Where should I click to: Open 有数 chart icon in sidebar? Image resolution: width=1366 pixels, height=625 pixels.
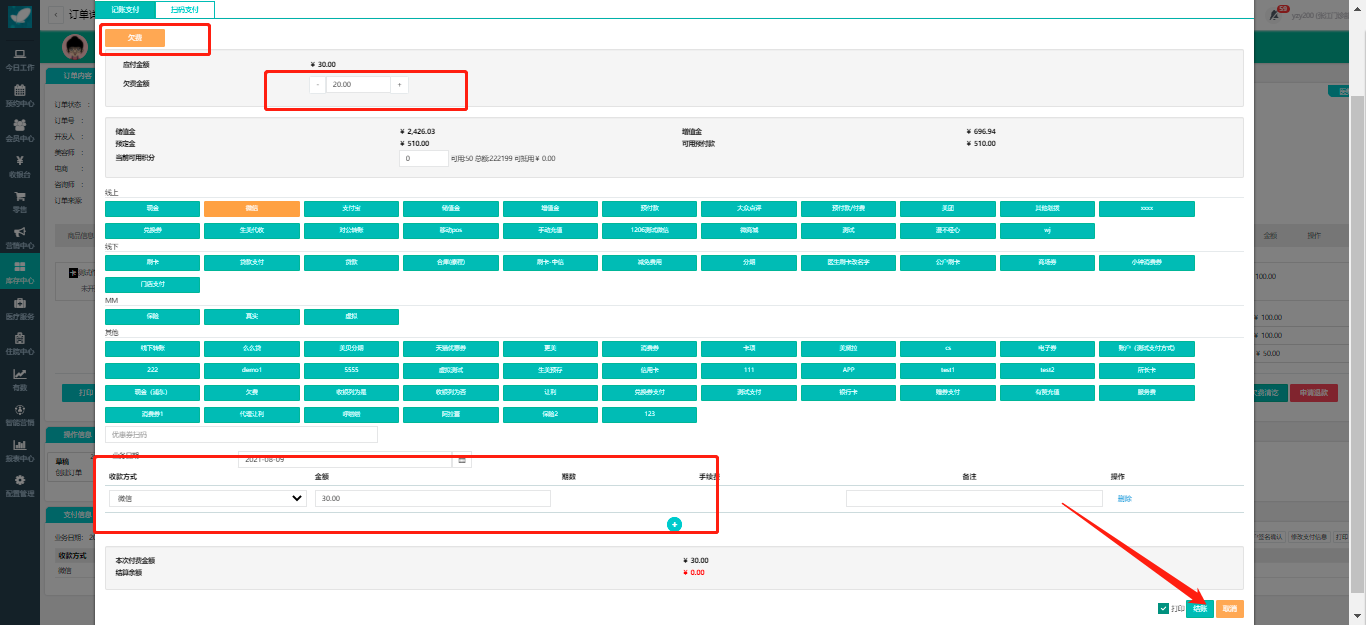[x=20, y=380]
